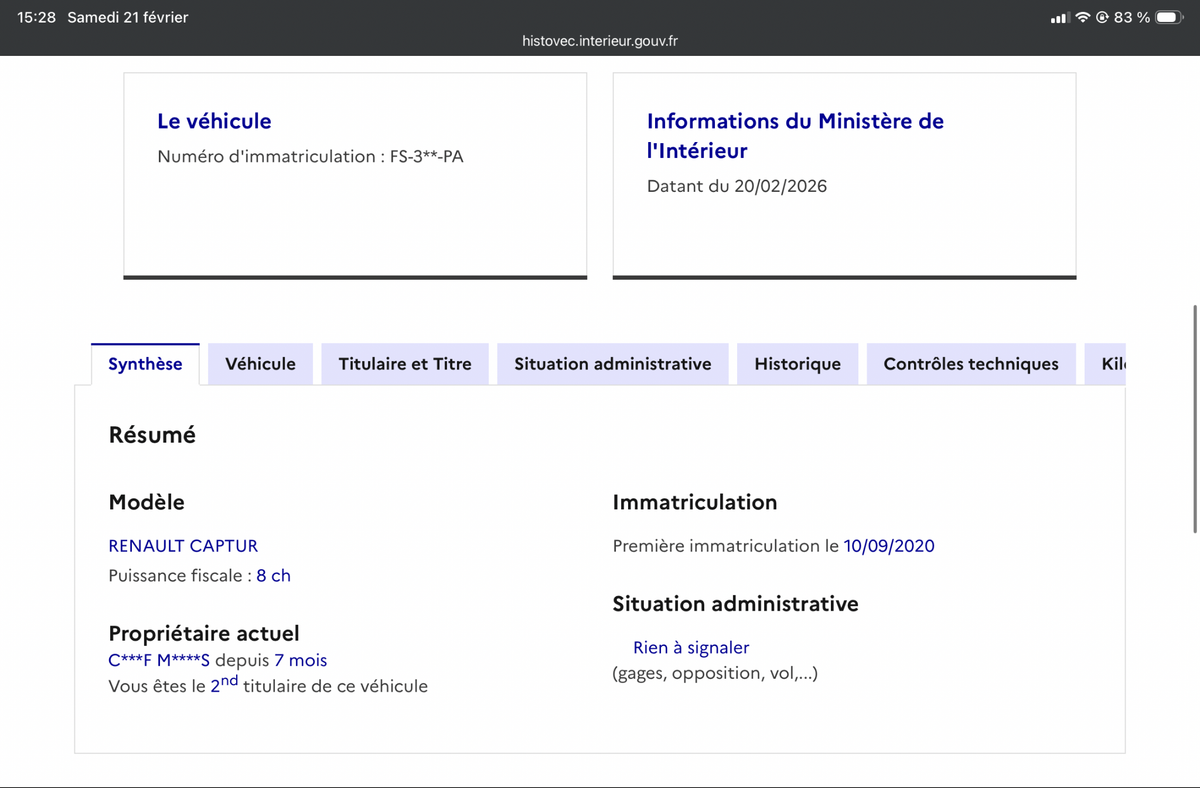Image resolution: width=1200 pixels, height=788 pixels.
Task: Open the Titulaire et Titre tab
Action: 405,364
